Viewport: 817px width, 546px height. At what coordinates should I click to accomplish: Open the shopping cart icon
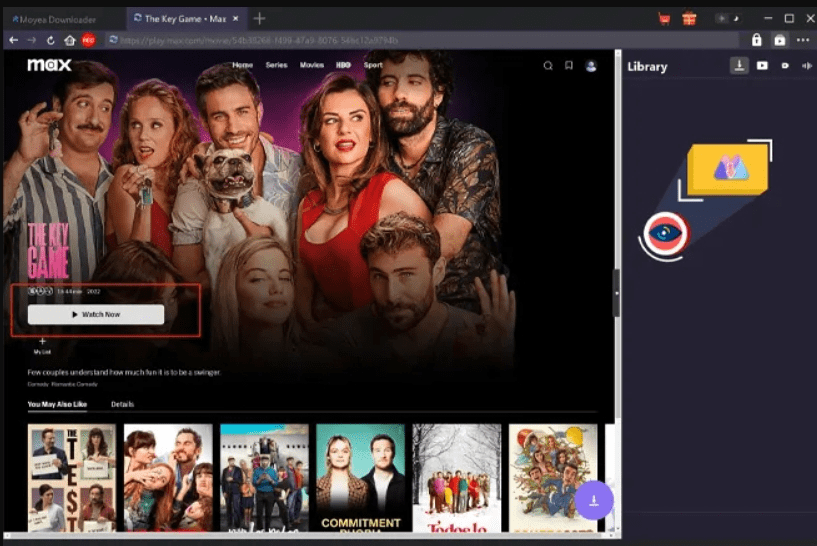(664, 19)
